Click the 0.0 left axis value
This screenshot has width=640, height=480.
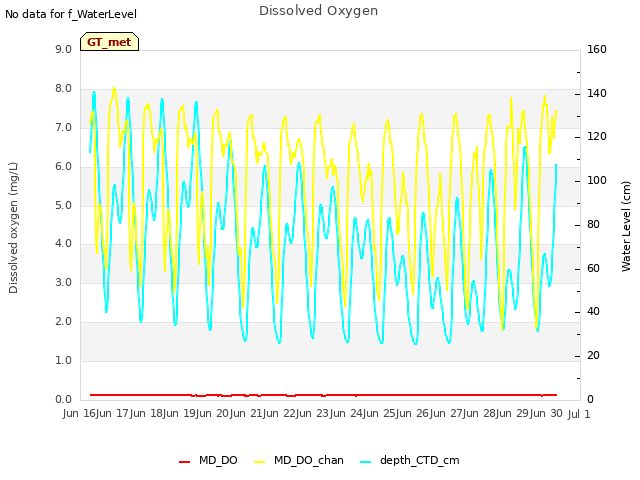click(63, 399)
